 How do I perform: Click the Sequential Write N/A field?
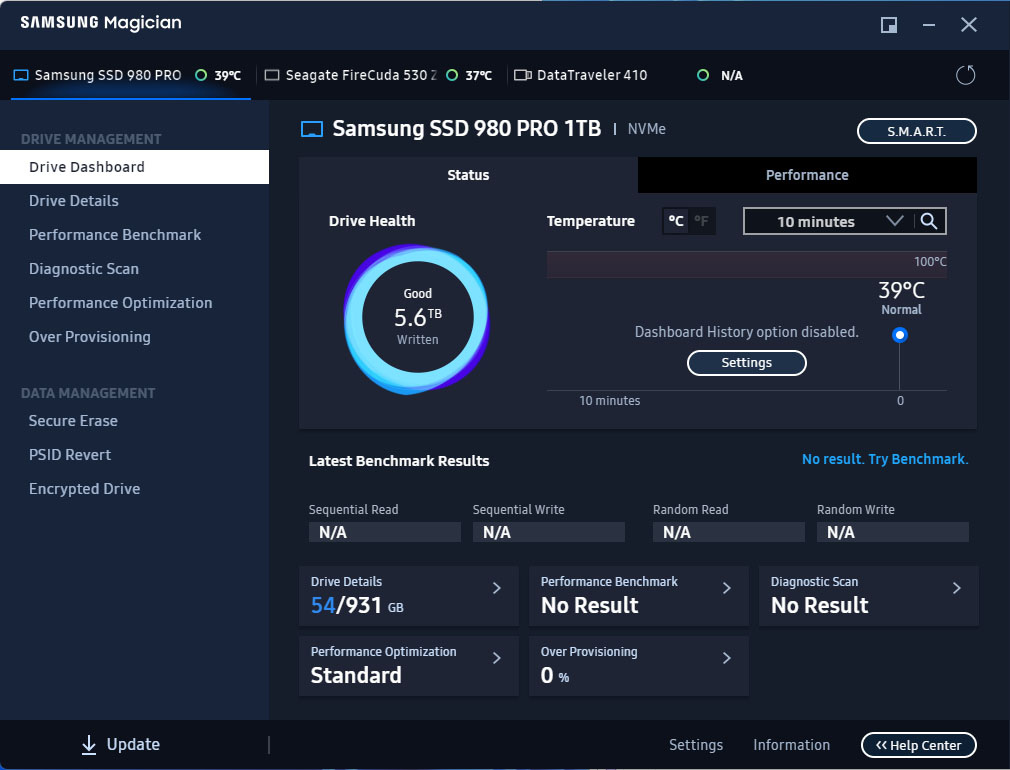click(549, 532)
